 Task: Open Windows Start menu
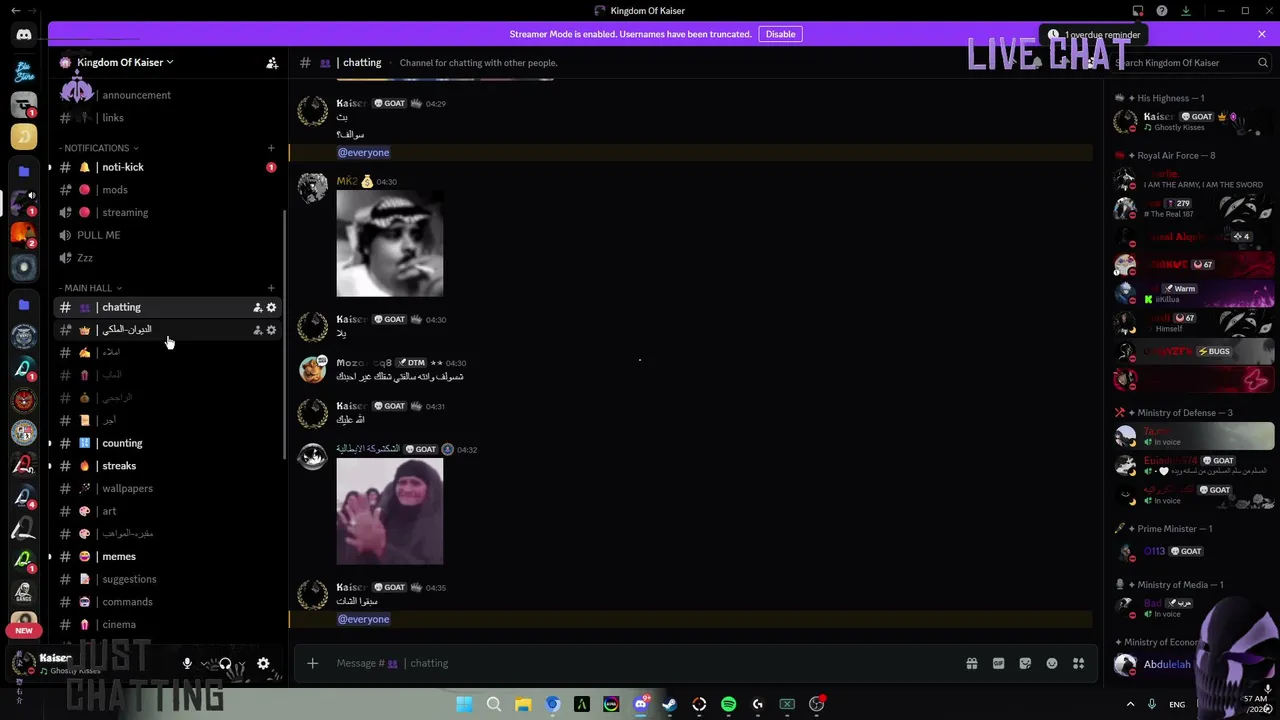(464, 704)
